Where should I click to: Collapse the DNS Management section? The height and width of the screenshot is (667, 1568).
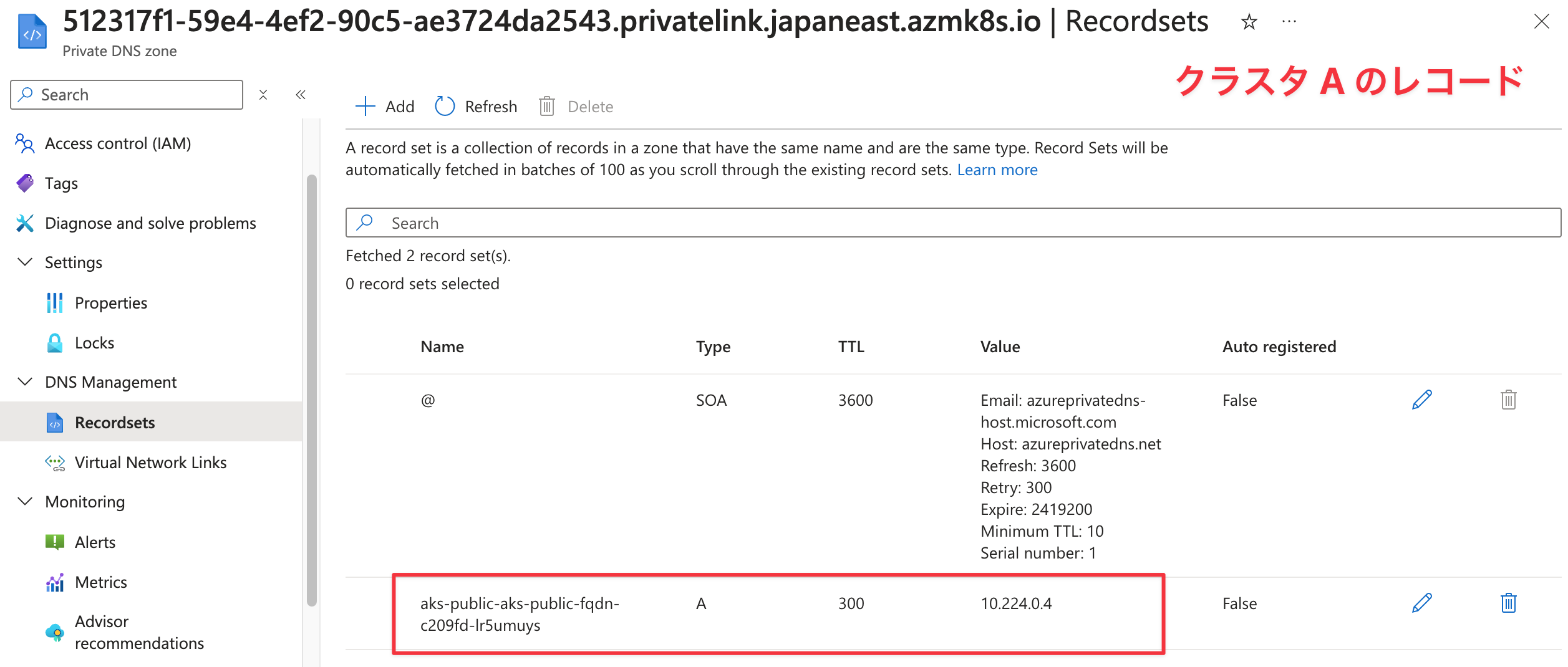25,382
